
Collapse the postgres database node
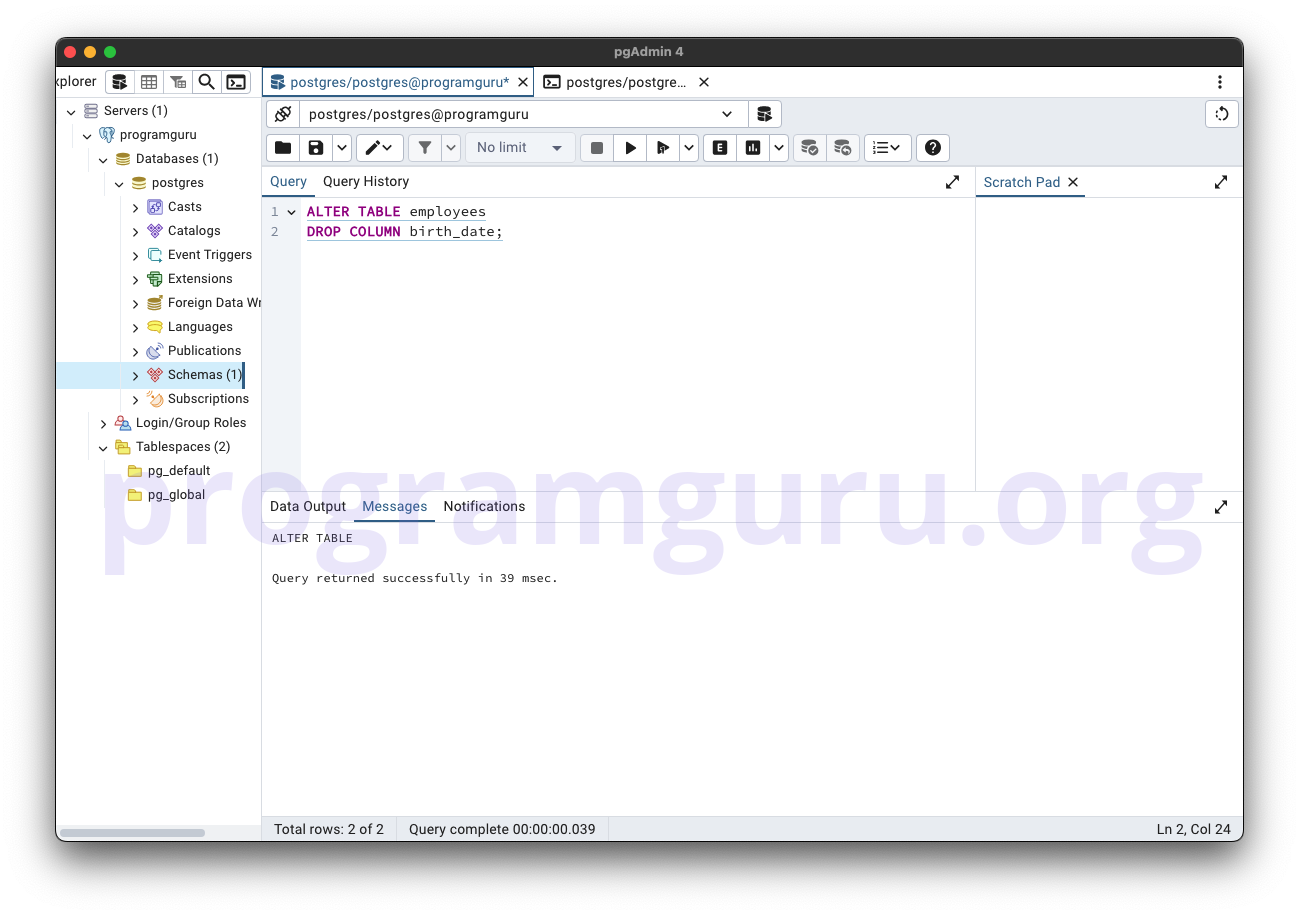coord(119,183)
